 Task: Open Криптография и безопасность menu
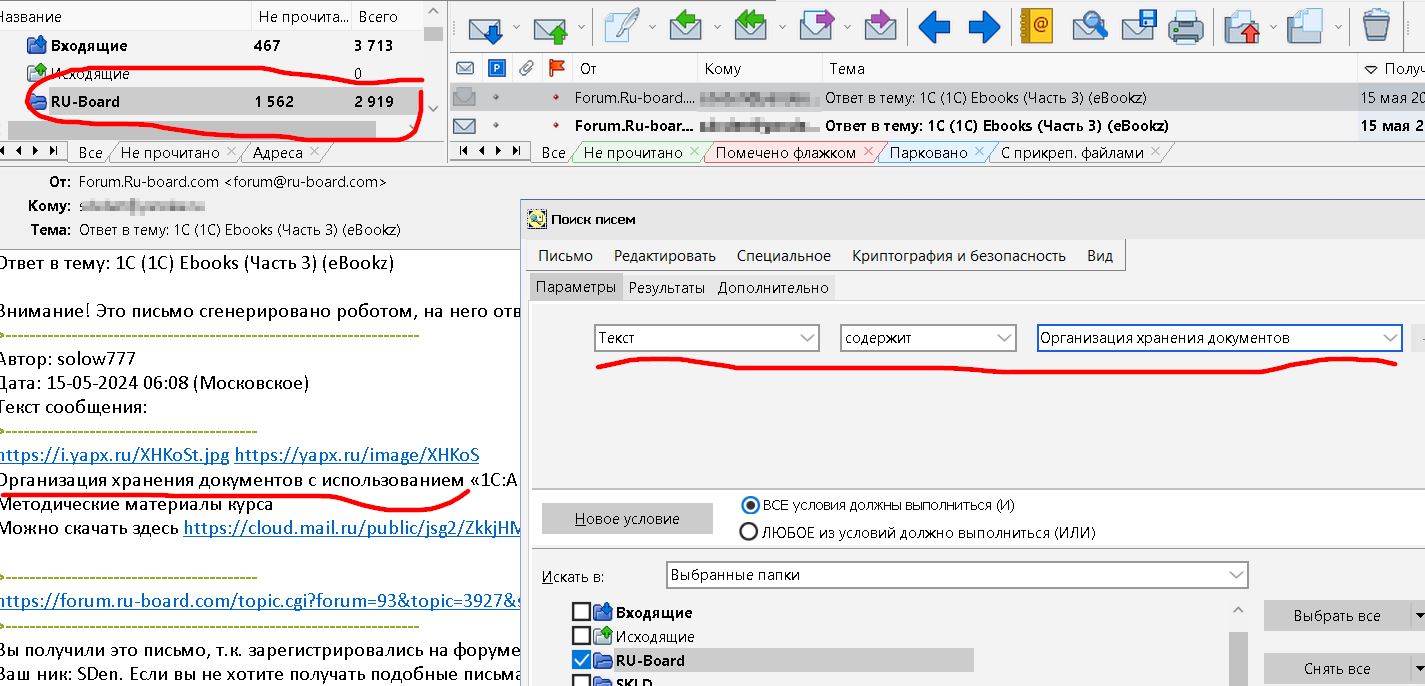(x=959, y=256)
